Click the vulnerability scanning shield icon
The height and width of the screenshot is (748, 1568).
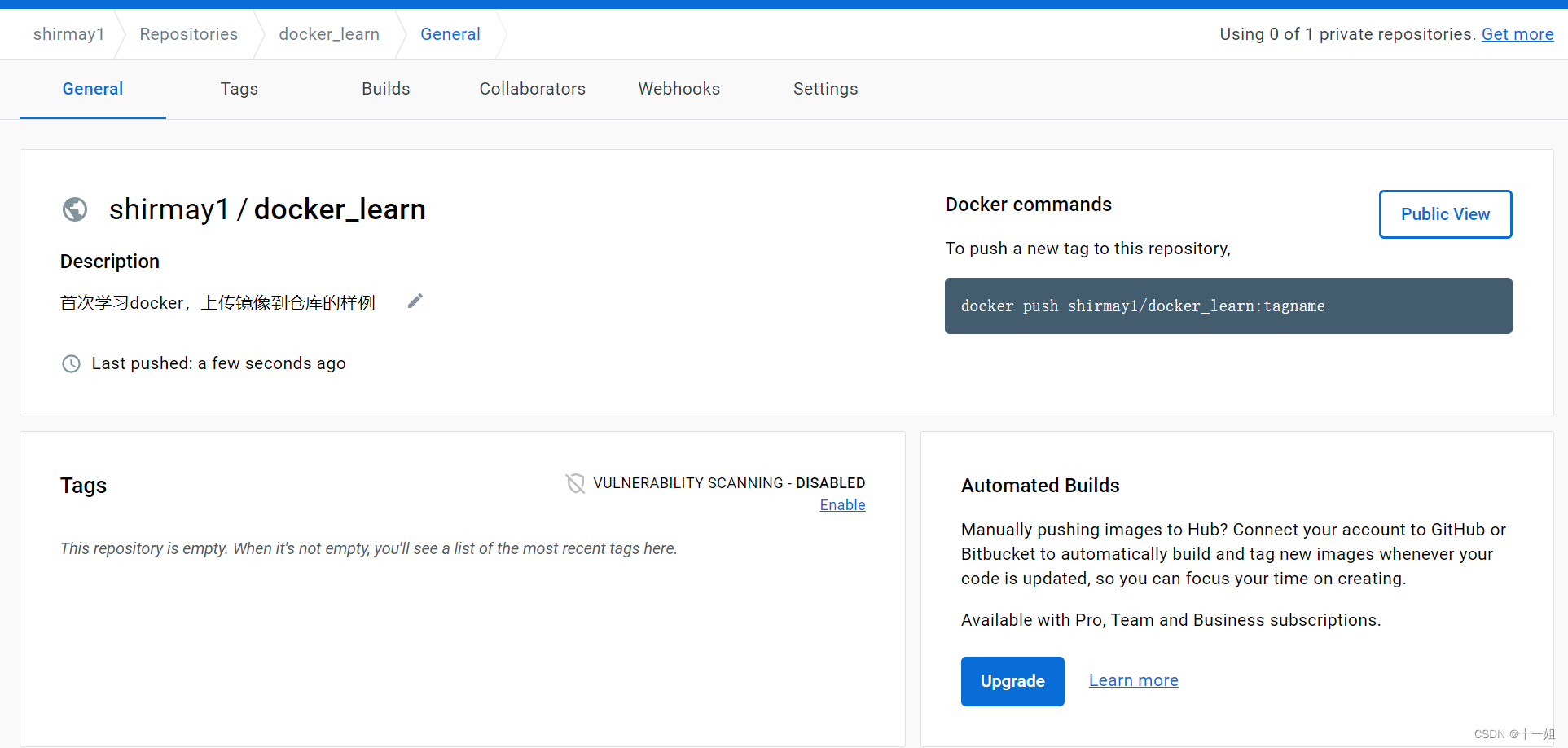pyautogui.click(x=575, y=483)
